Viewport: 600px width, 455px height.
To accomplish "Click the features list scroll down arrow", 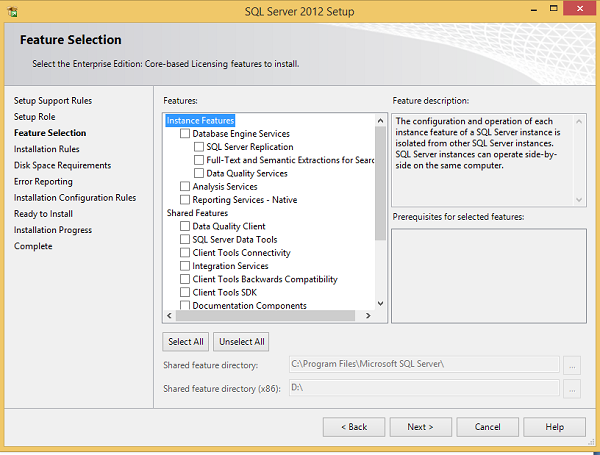I will point(380,302).
